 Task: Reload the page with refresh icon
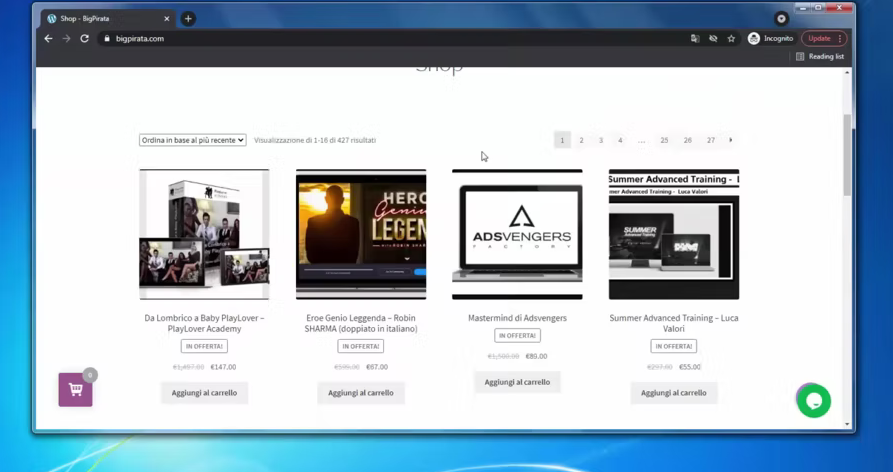[84, 39]
